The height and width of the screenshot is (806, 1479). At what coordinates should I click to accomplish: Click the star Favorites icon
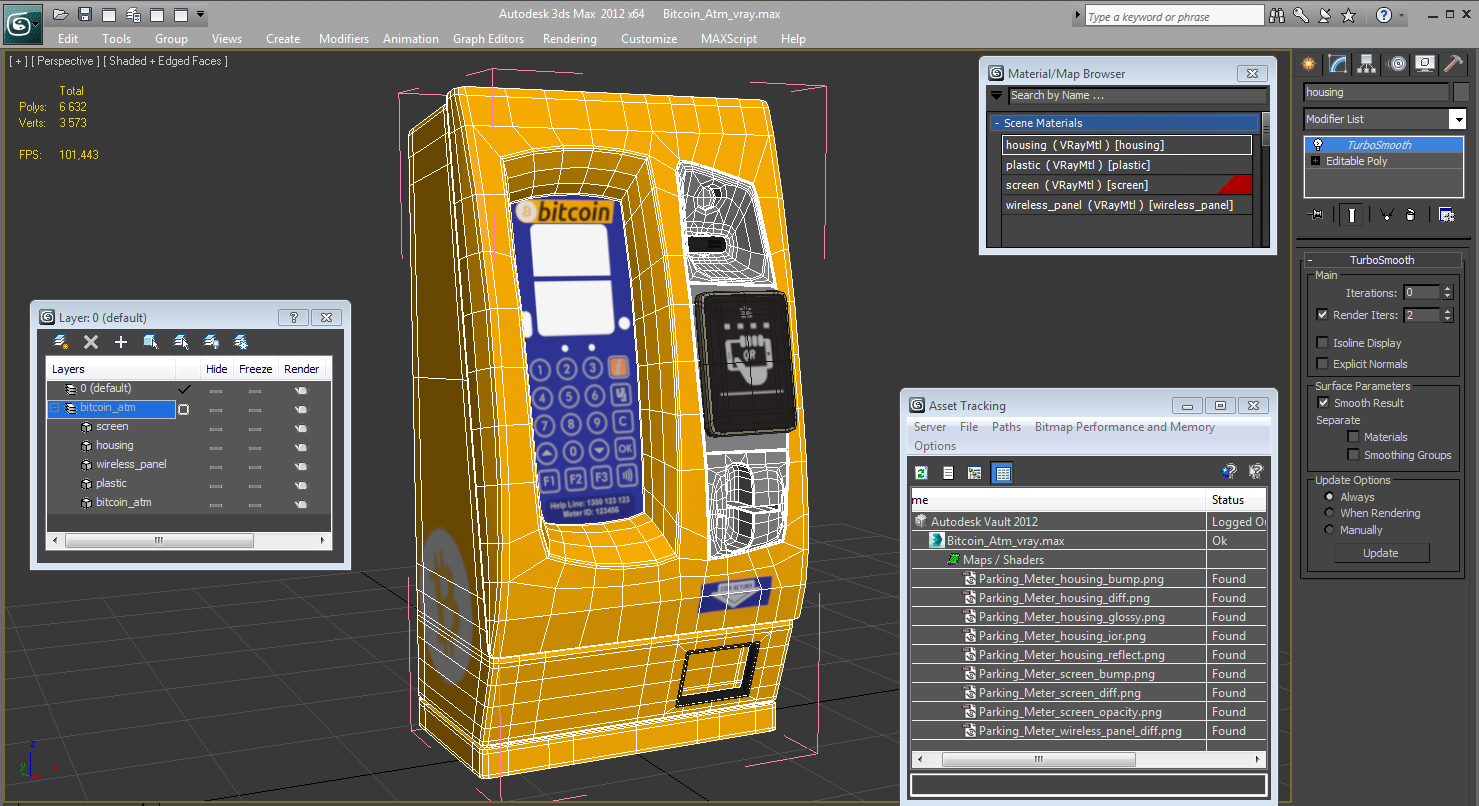click(x=1349, y=16)
